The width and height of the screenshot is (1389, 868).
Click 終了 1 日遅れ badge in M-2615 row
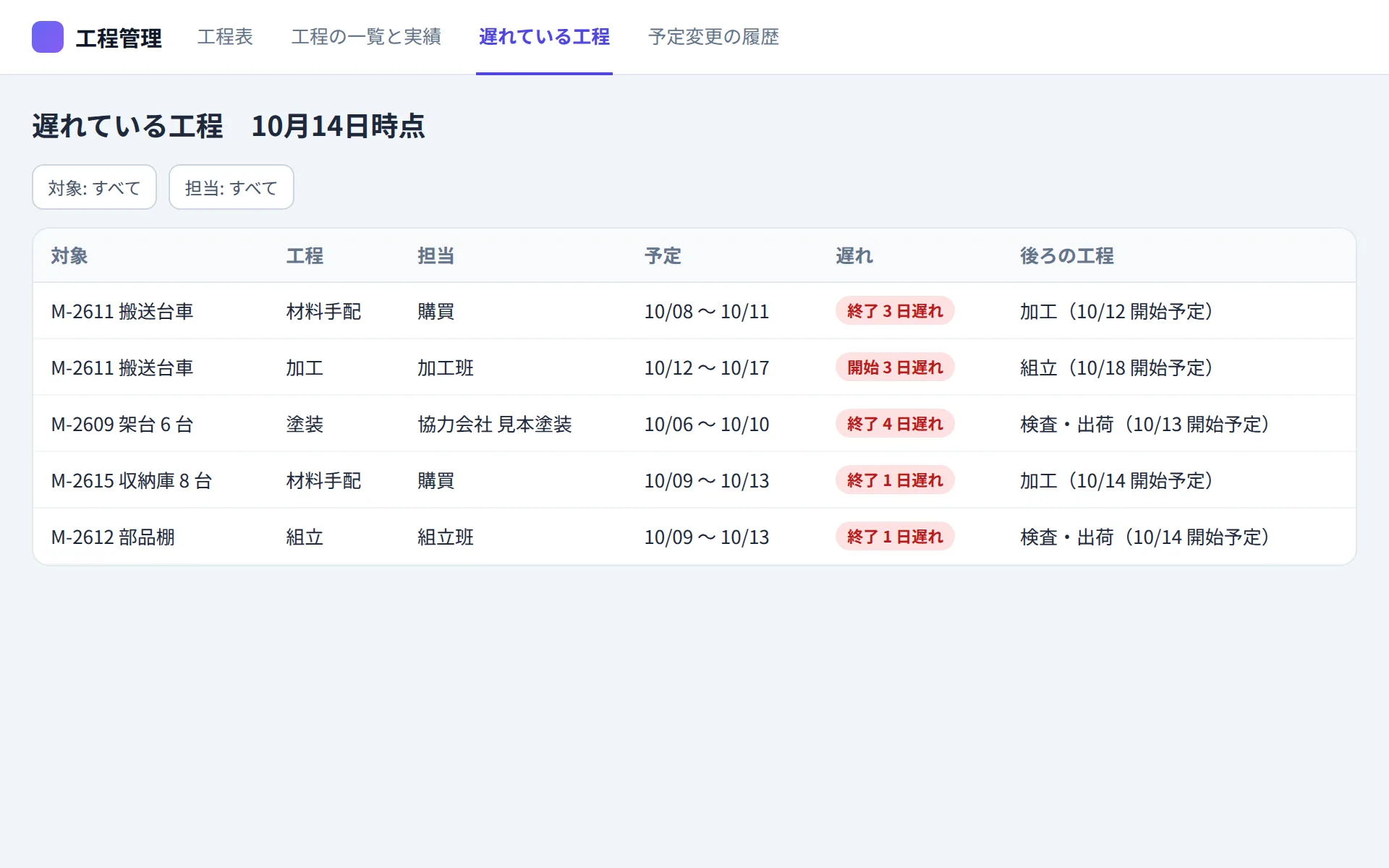click(x=895, y=480)
